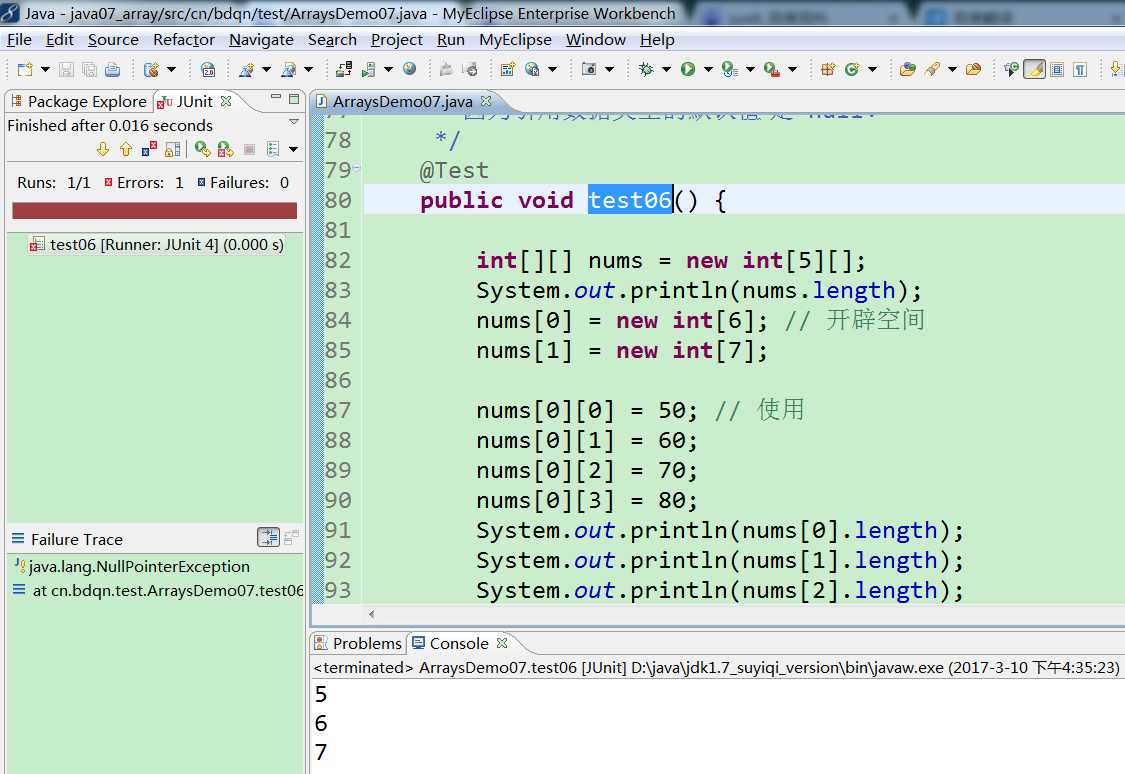
Task: Click Rerun Failed Tests First icon
Action: point(225,149)
